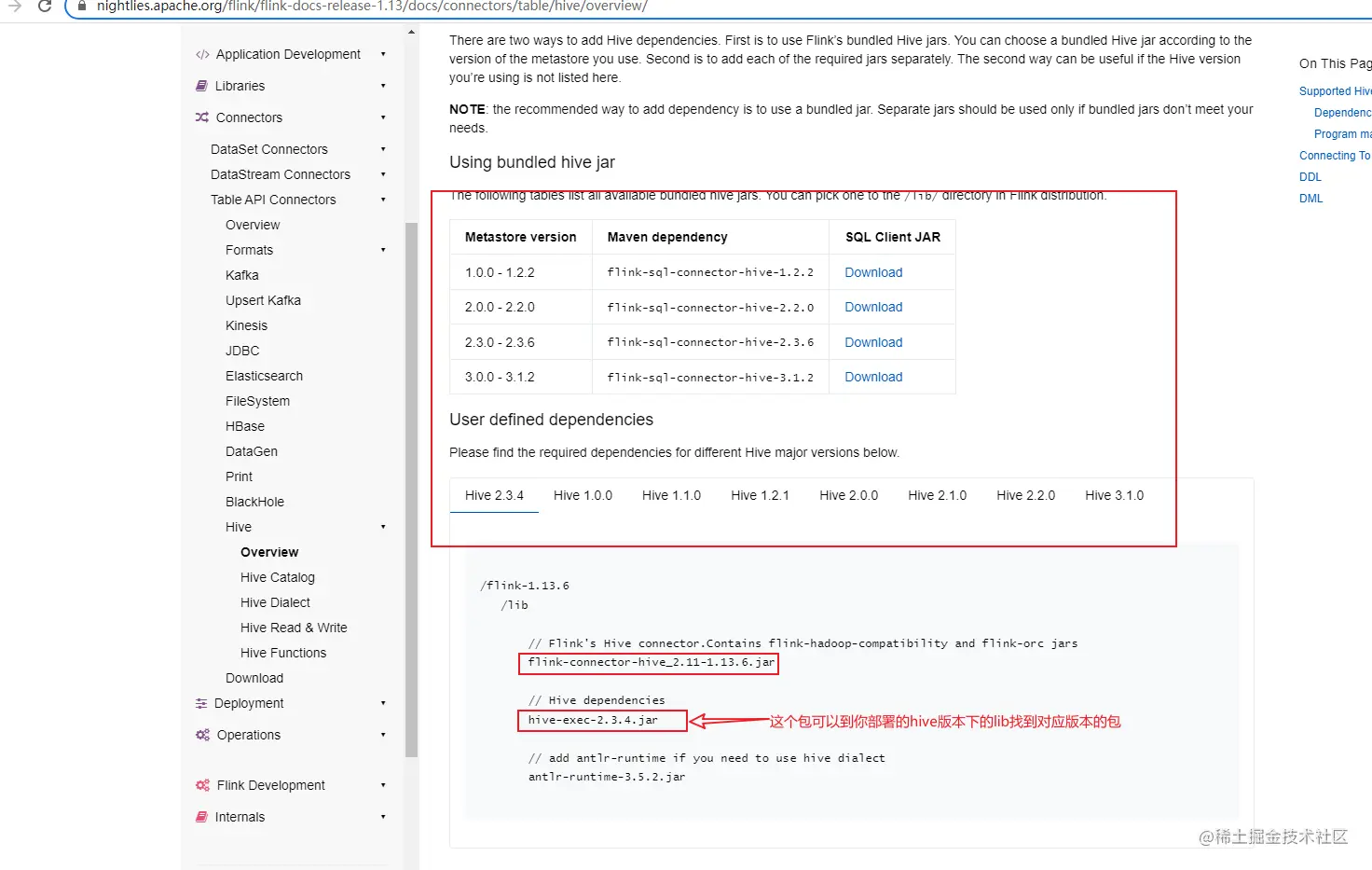
Task: Open the Hive Catalog page
Action: [278, 577]
